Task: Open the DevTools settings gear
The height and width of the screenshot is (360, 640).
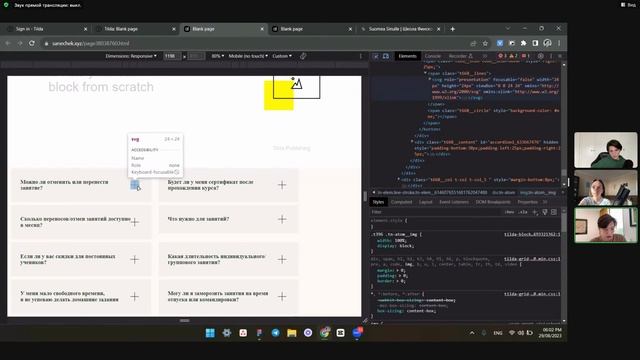Action: pos(540,56)
